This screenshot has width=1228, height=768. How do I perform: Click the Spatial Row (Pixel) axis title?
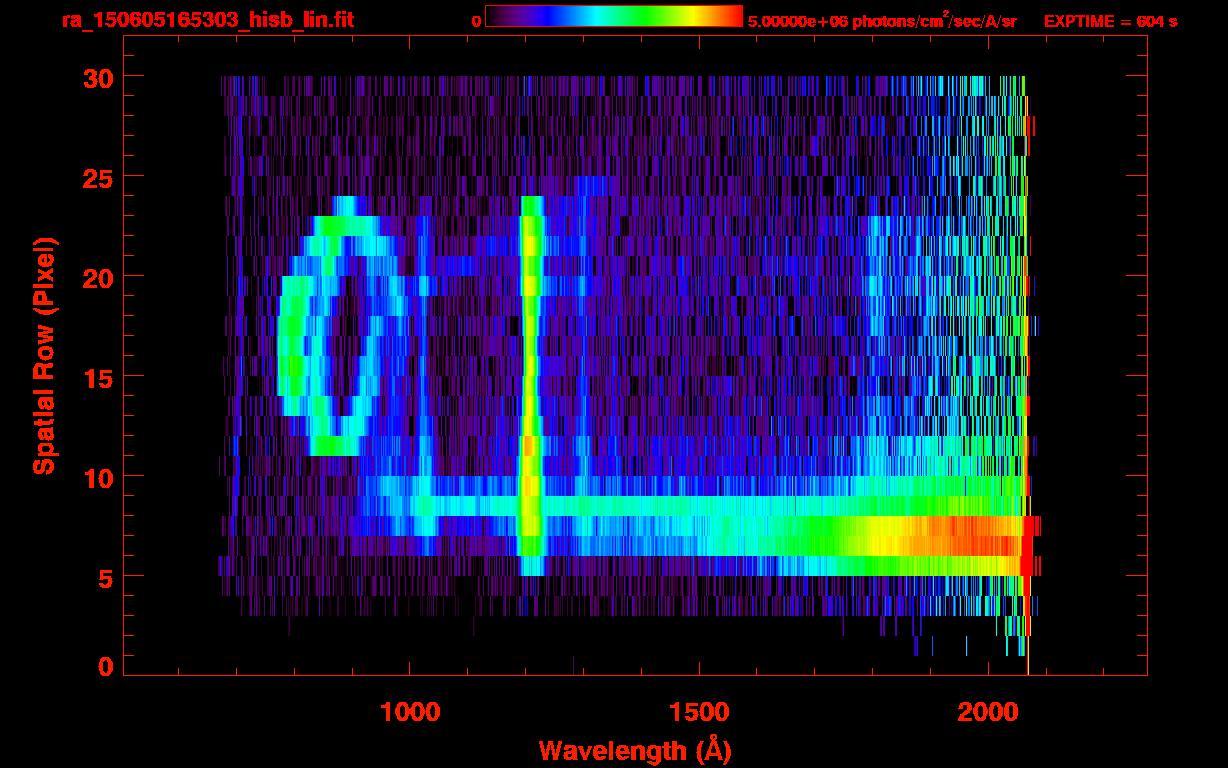(x=43, y=355)
